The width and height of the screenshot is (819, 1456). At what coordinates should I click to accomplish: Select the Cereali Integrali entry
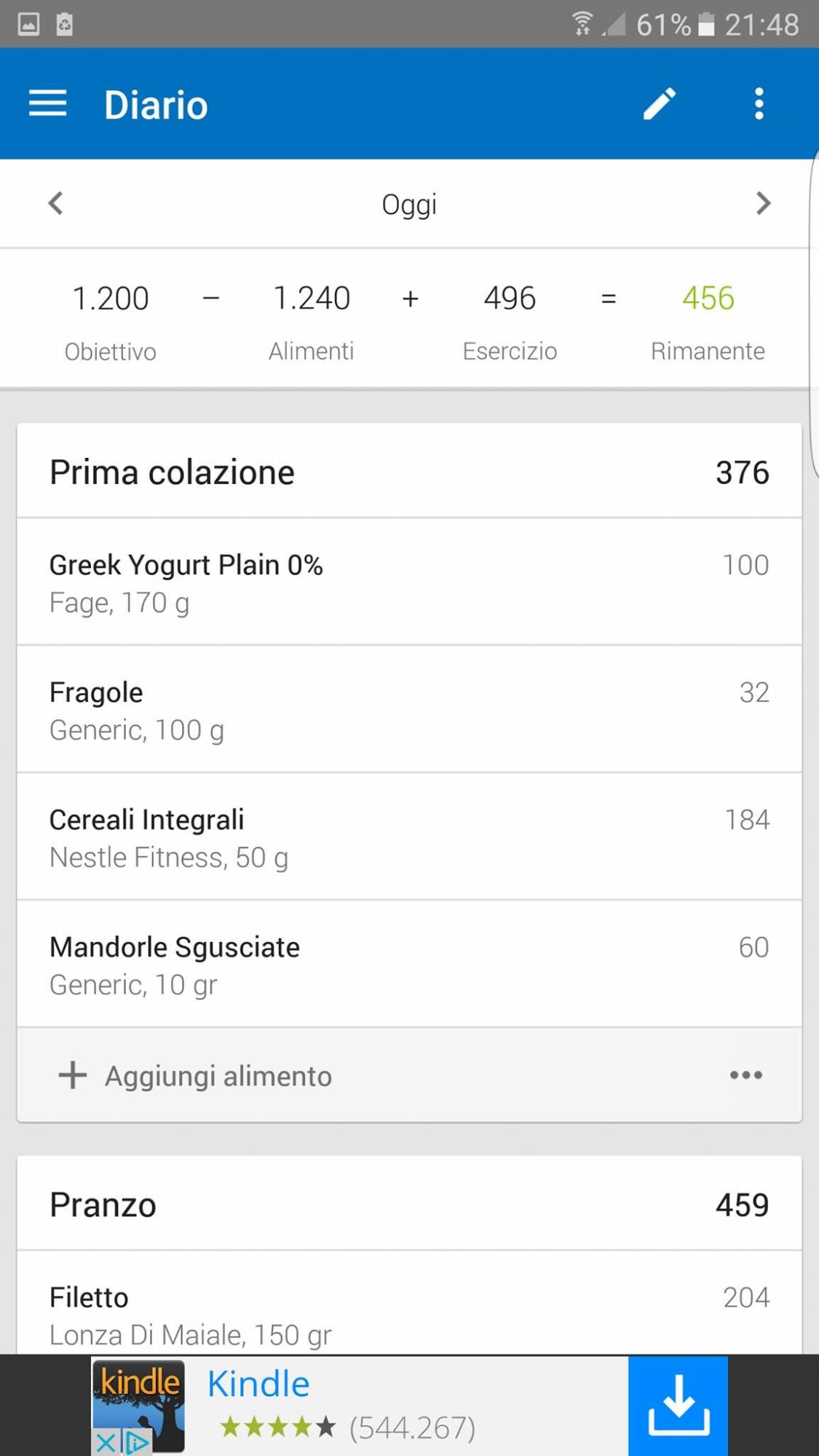(x=409, y=837)
